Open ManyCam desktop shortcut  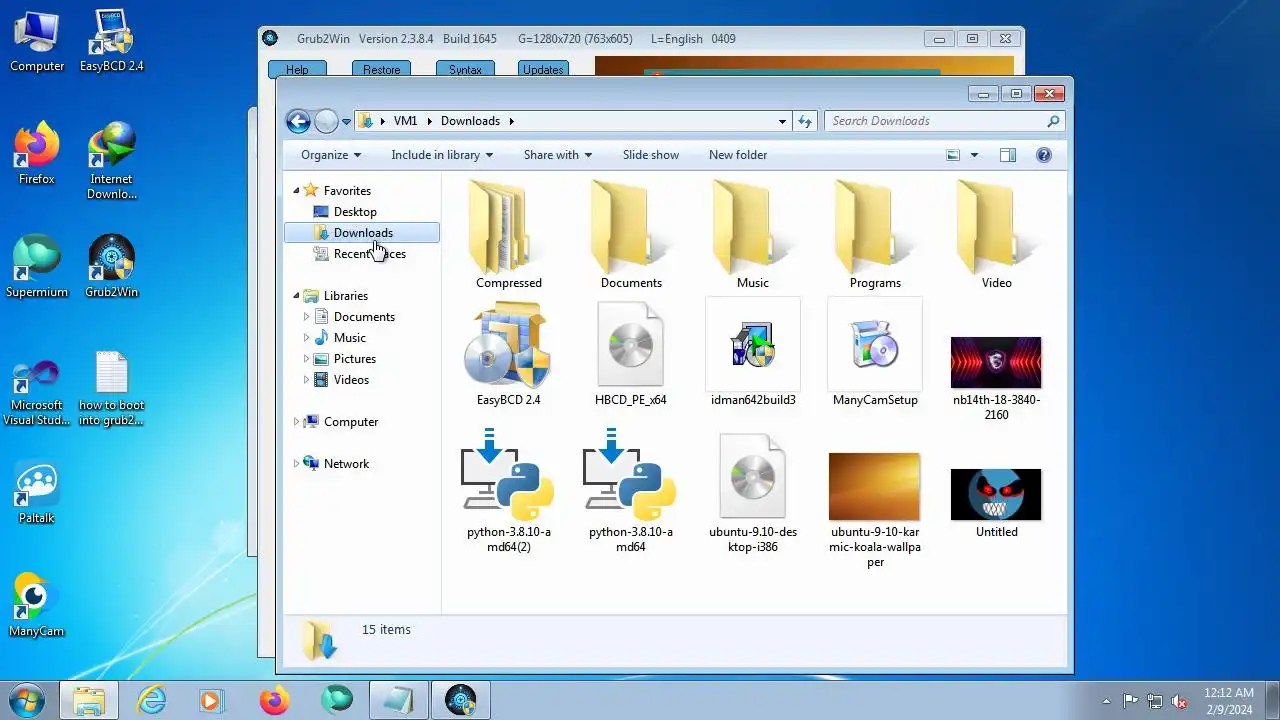coord(37,605)
